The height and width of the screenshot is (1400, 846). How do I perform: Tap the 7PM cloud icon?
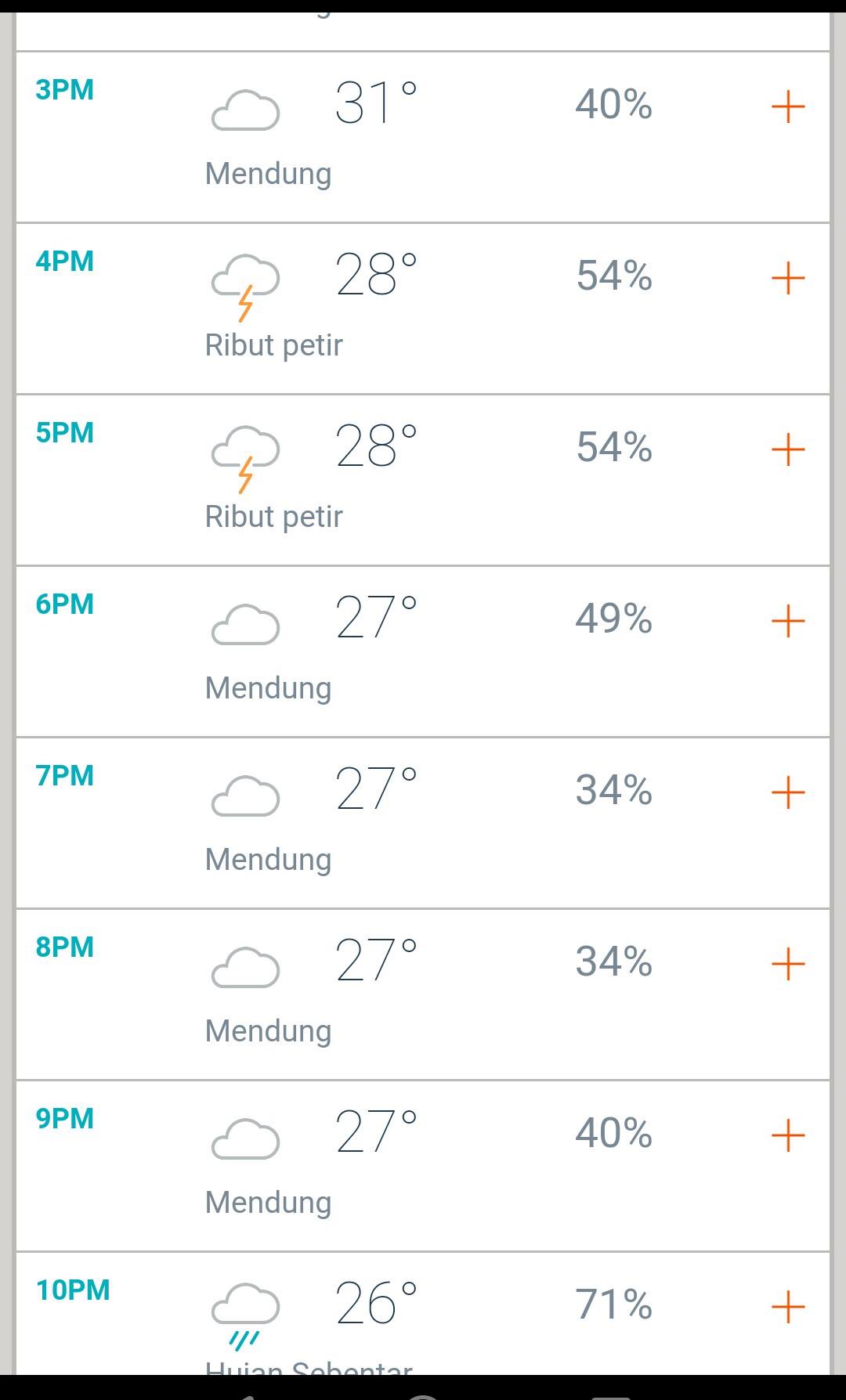pos(245,796)
